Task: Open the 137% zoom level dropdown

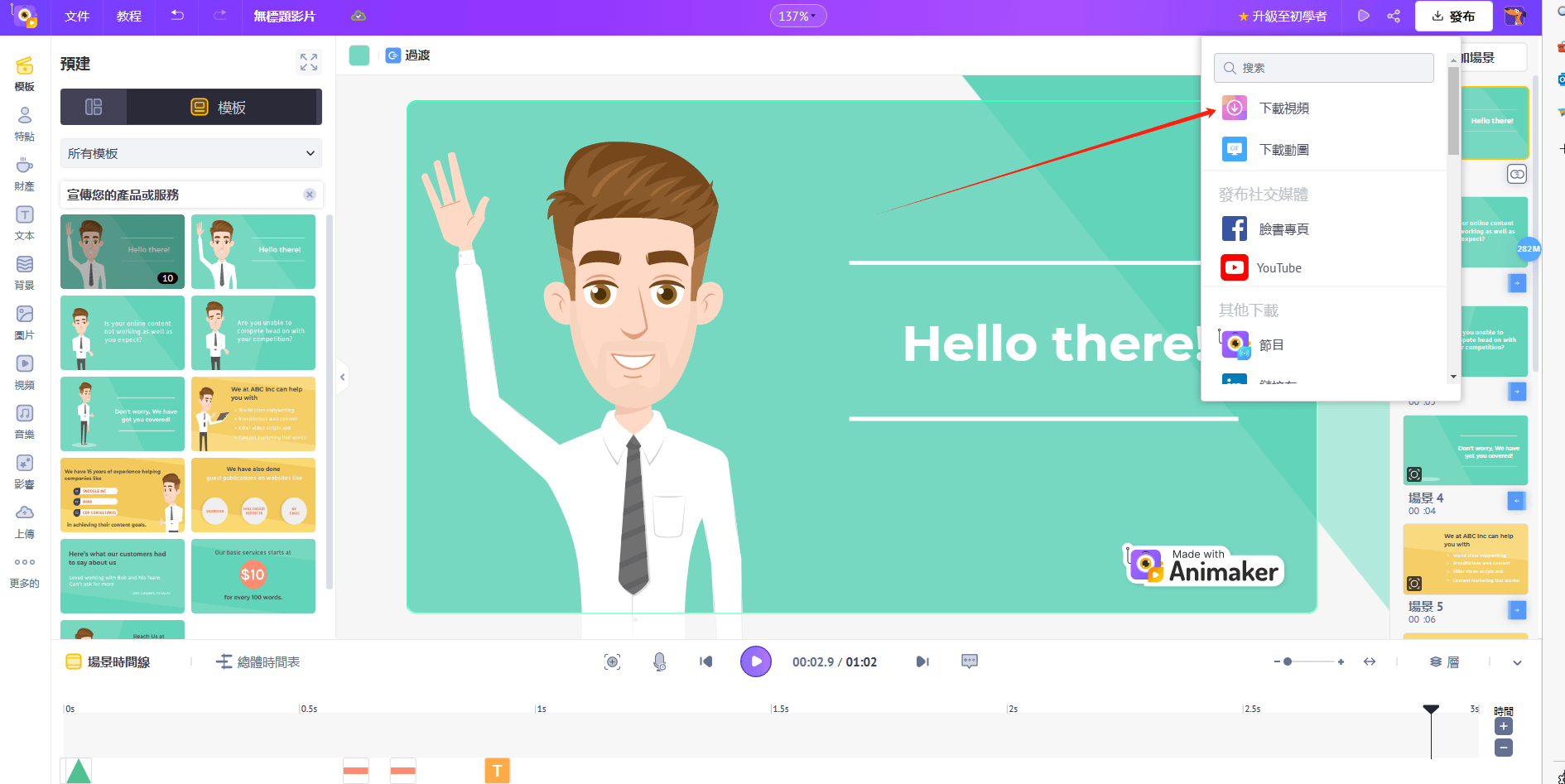Action: [x=797, y=15]
